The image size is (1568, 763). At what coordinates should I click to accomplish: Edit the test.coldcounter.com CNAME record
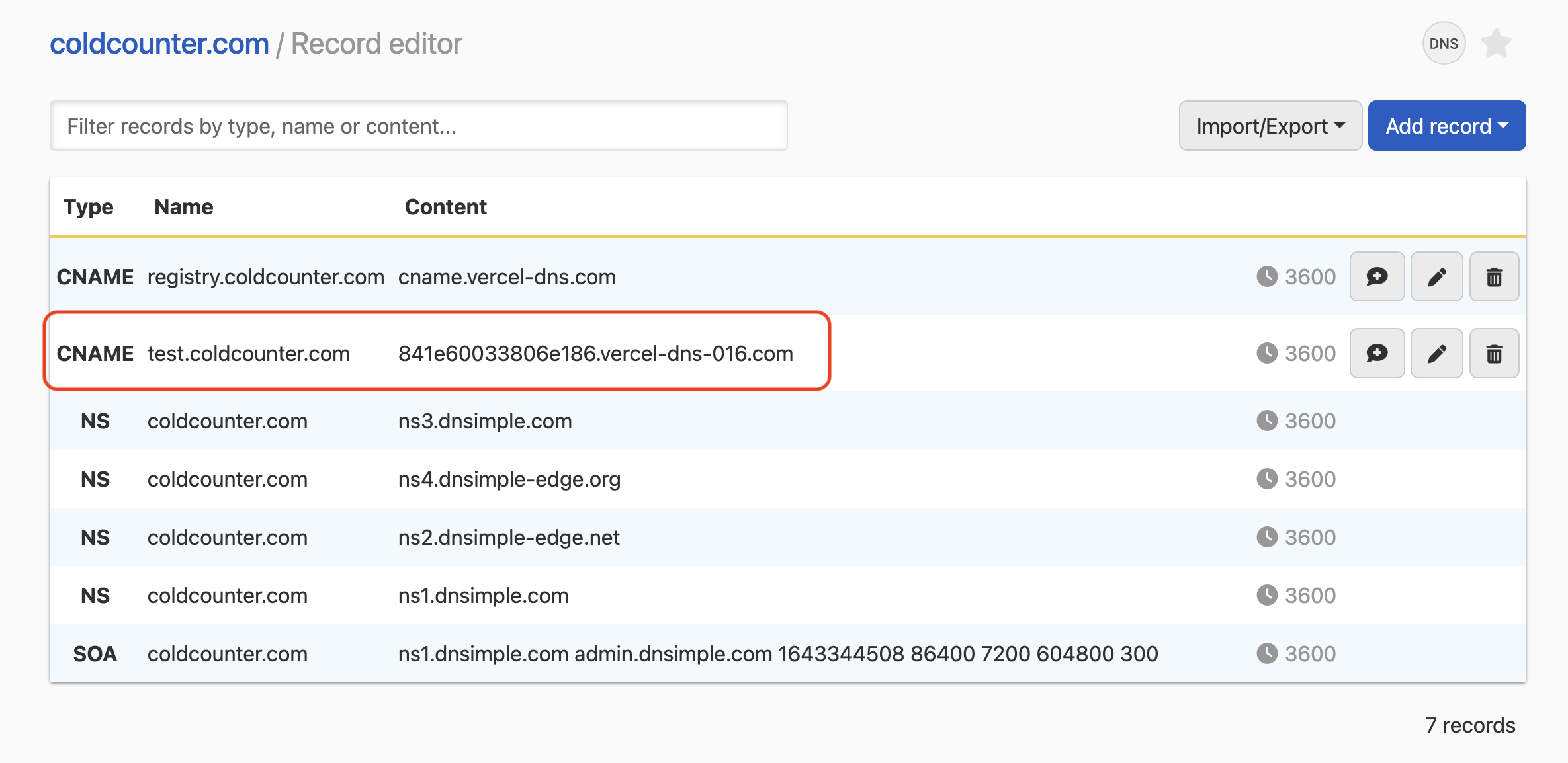point(1436,353)
